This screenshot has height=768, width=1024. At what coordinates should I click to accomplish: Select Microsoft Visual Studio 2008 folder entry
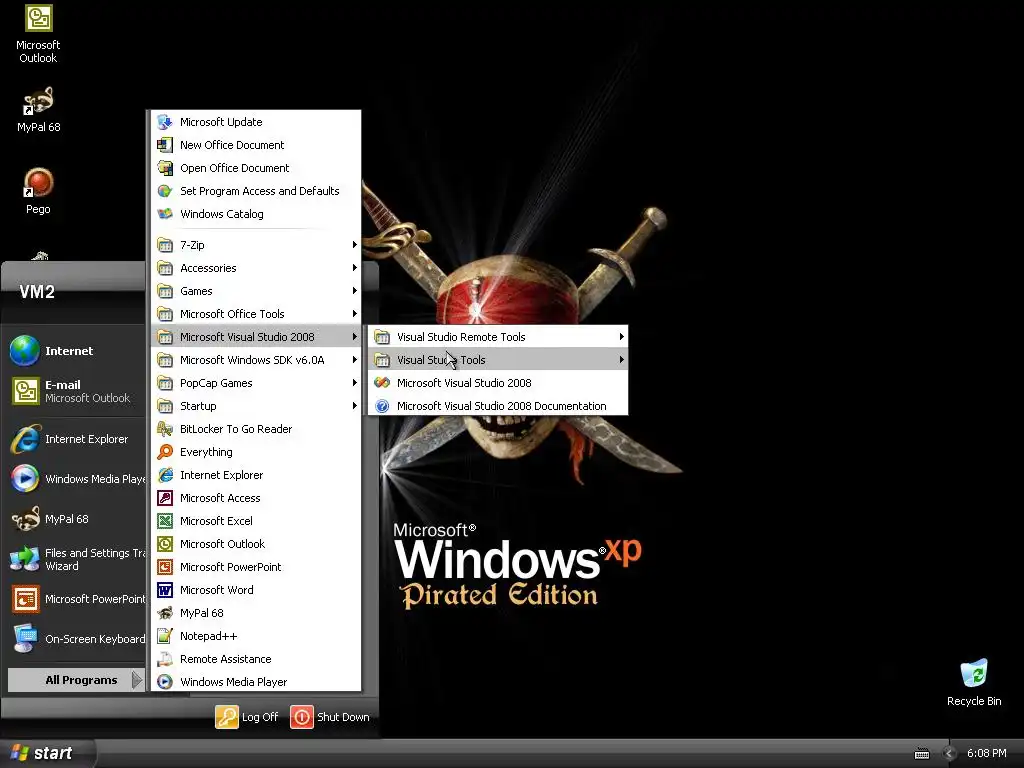256,337
